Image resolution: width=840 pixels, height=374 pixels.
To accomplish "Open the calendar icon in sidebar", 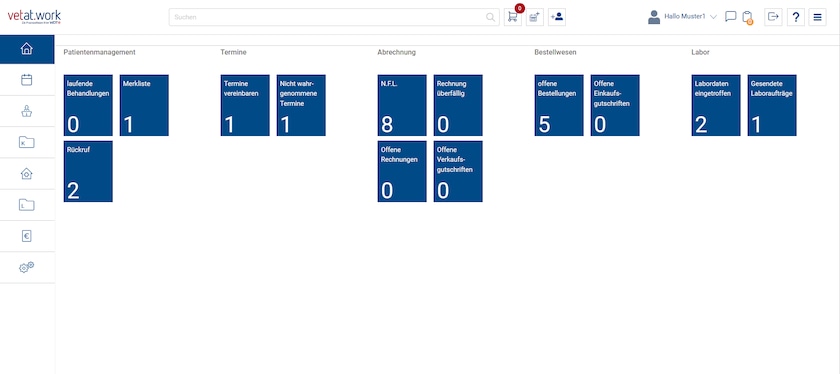I will coord(27,80).
